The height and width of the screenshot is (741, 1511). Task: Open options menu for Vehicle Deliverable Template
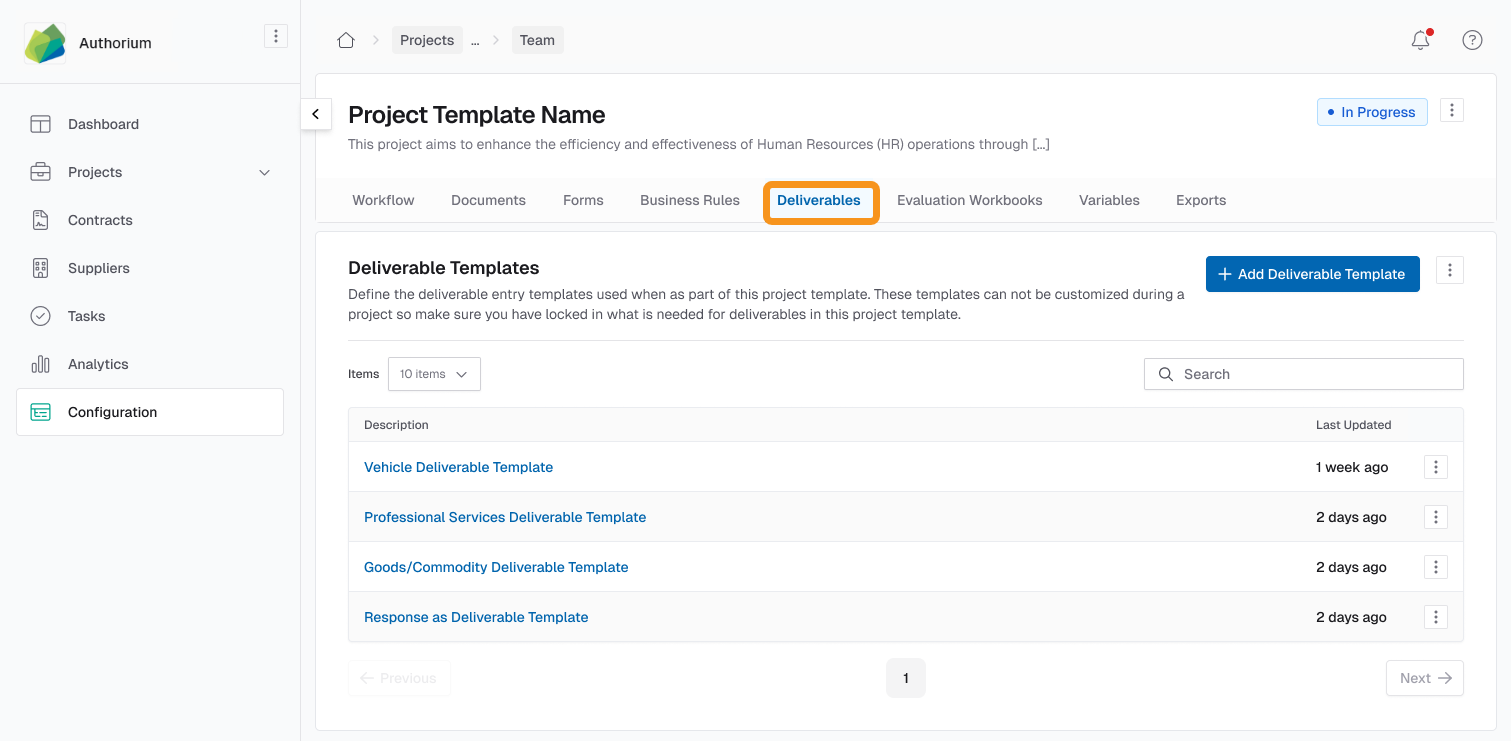tap(1435, 467)
